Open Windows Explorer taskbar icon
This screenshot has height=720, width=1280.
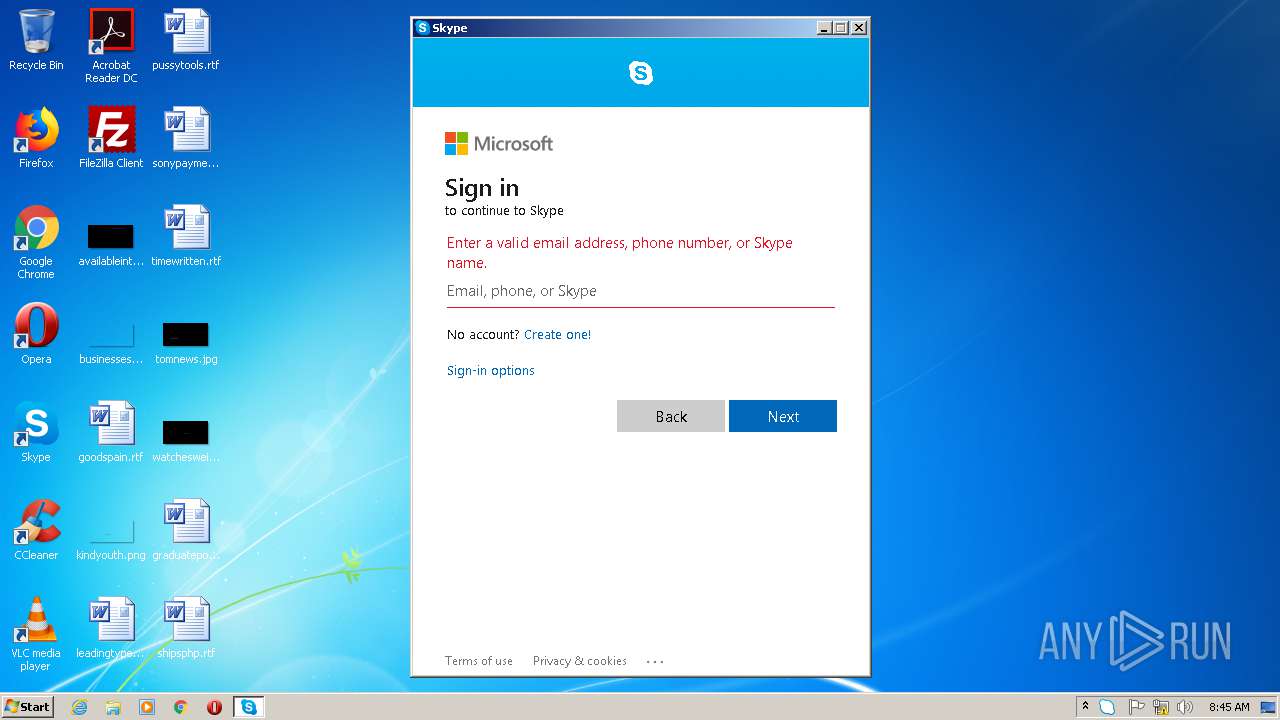pyautogui.click(x=113, y=707)
